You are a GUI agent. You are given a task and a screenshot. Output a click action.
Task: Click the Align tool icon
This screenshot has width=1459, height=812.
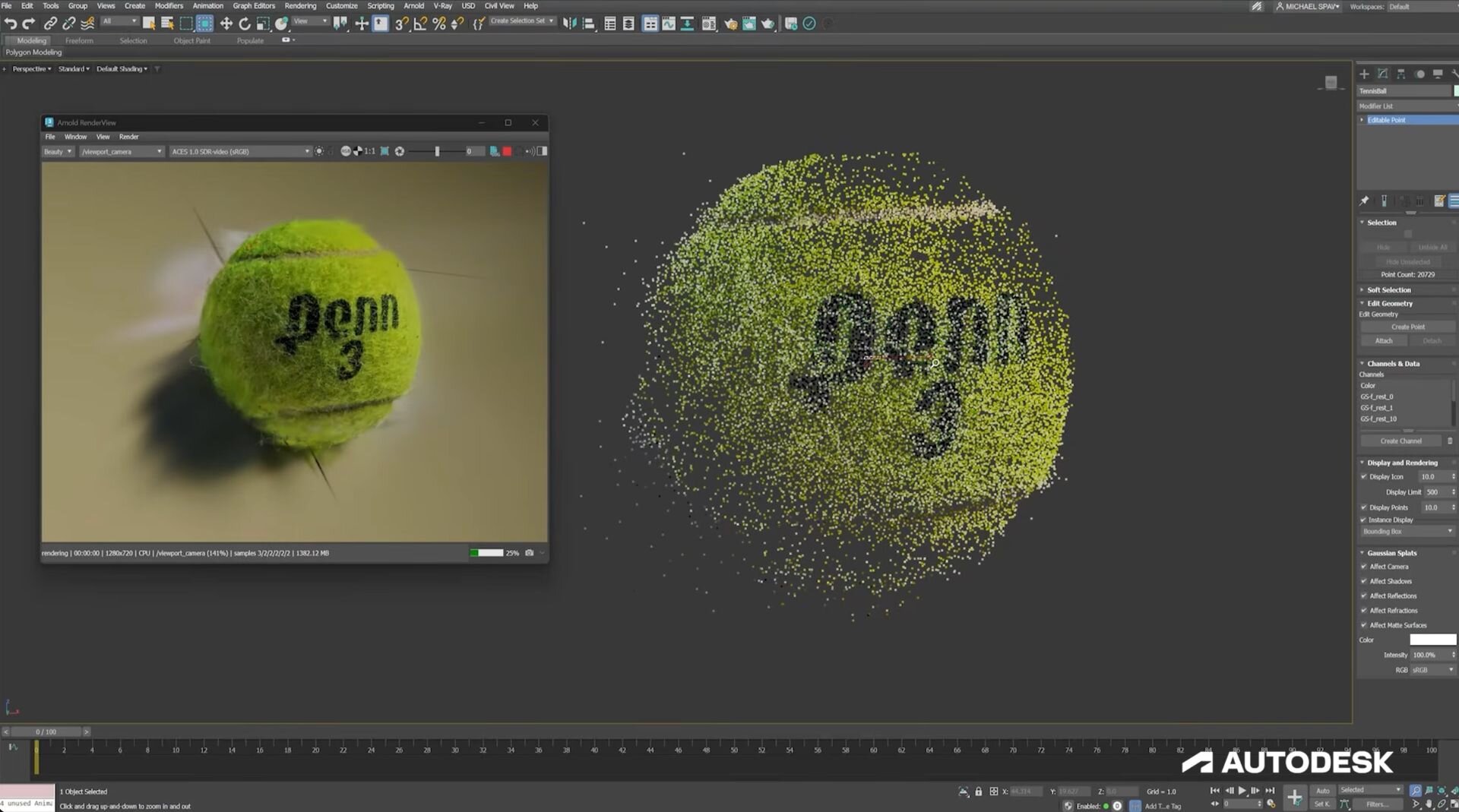click(x=588, y=24)
